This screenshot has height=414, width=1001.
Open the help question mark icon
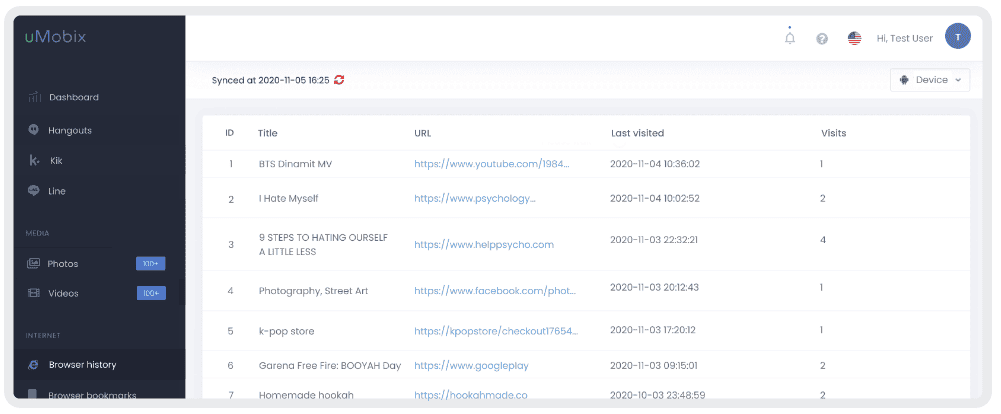pyautogui.click(x=822, y=39)
